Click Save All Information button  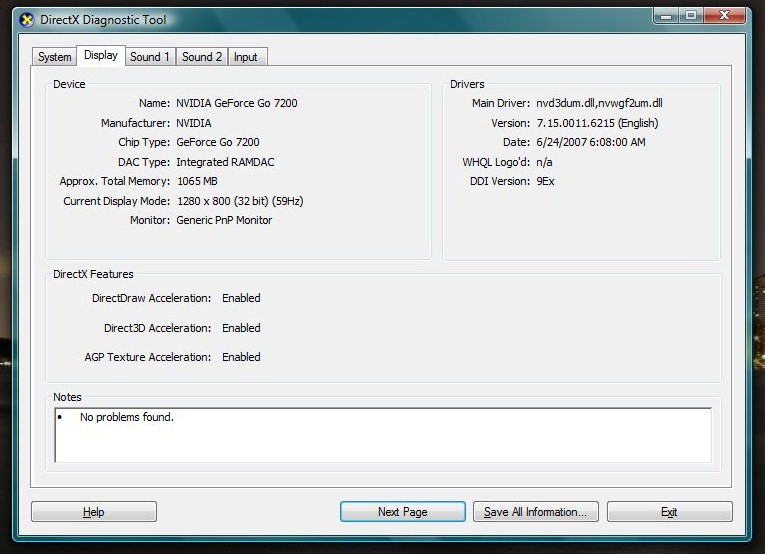tap(535, 512)
